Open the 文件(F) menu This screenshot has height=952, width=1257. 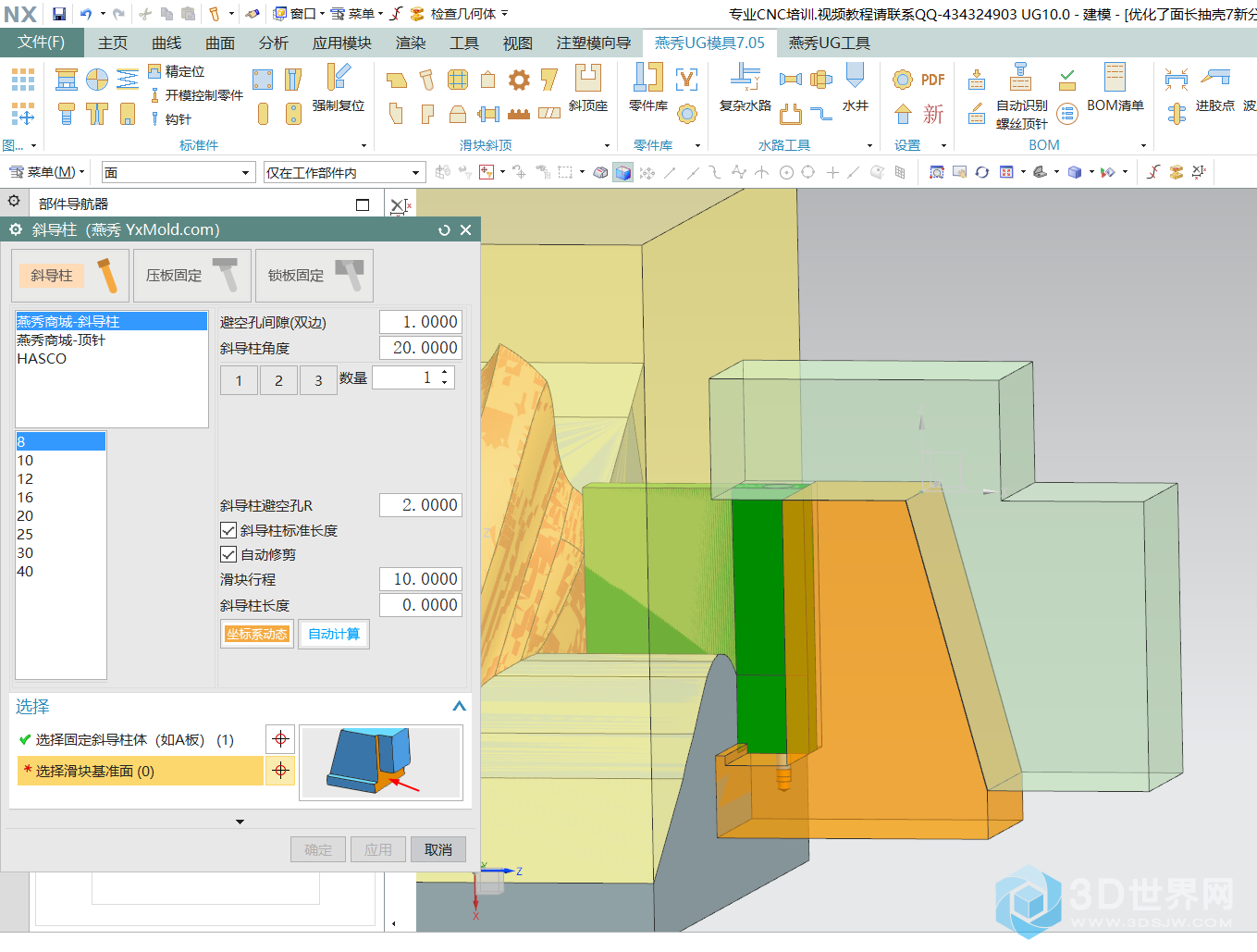pyautogui.click(x=42, y=43)
